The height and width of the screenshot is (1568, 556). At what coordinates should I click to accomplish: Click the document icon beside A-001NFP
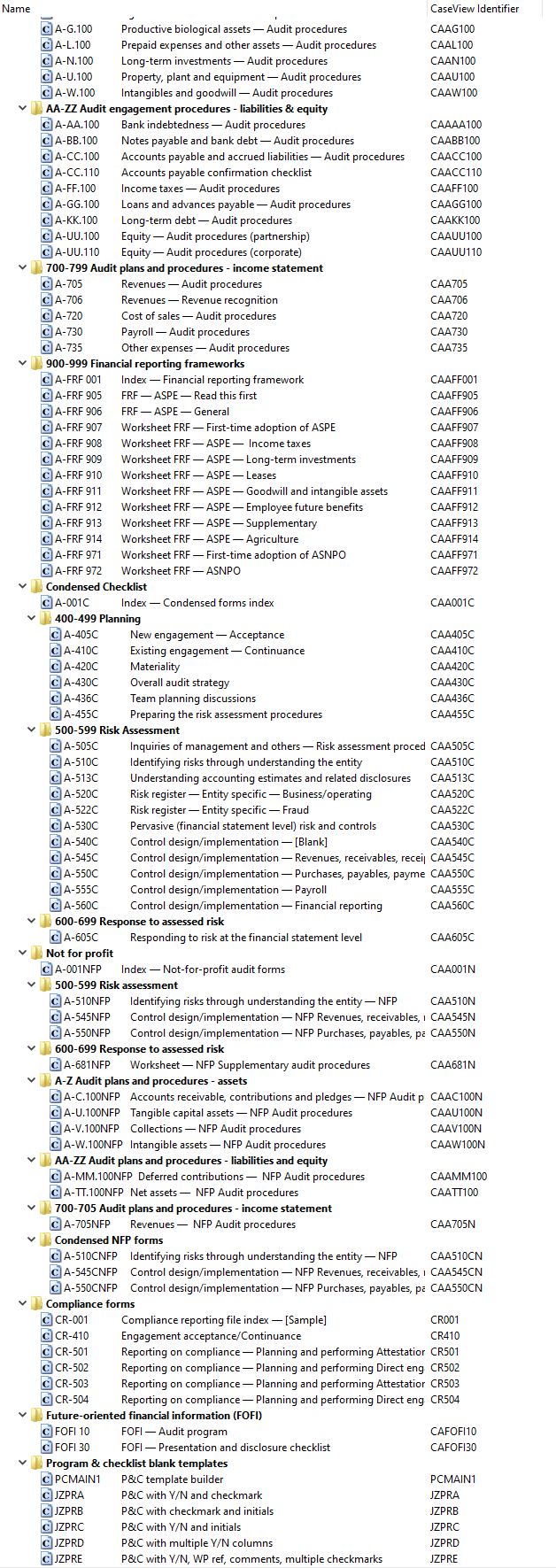[x=46, y=969]
